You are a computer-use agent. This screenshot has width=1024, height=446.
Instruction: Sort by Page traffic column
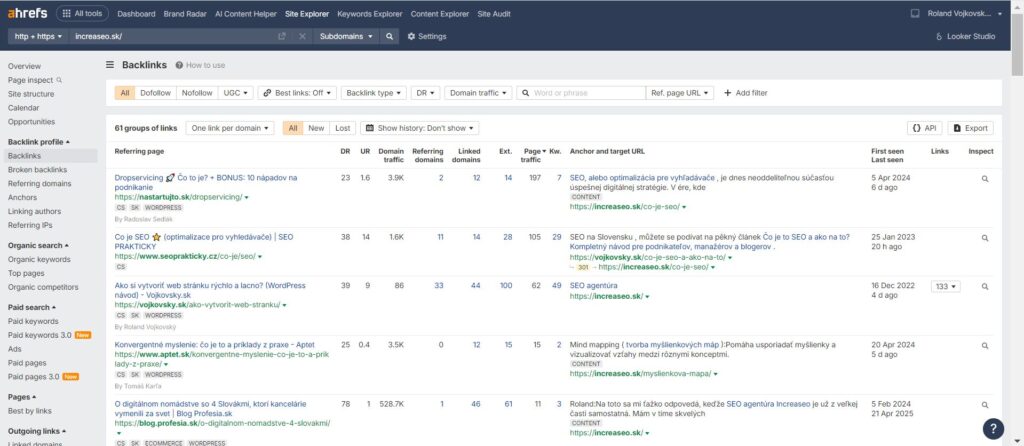coord(532,155)
